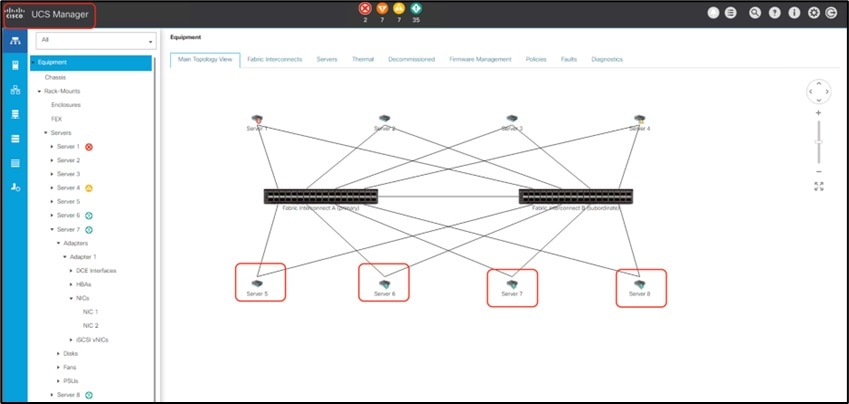This screenshot has height=404, width=849.
Task: Collapse the NICs node
Action: (71, 298)
